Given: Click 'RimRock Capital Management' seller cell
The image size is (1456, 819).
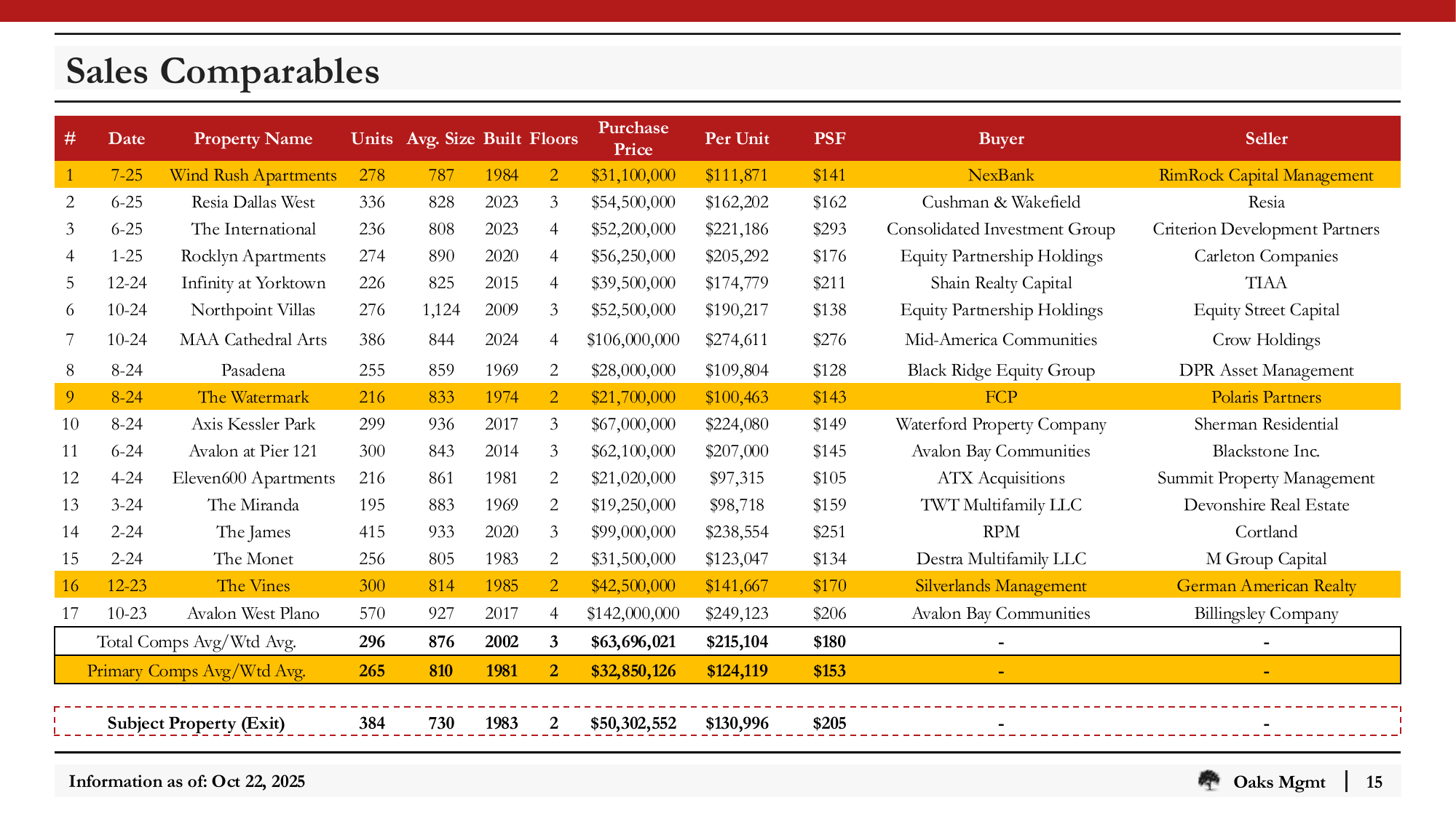Looking at the screenshot, I should point(1266,175).
